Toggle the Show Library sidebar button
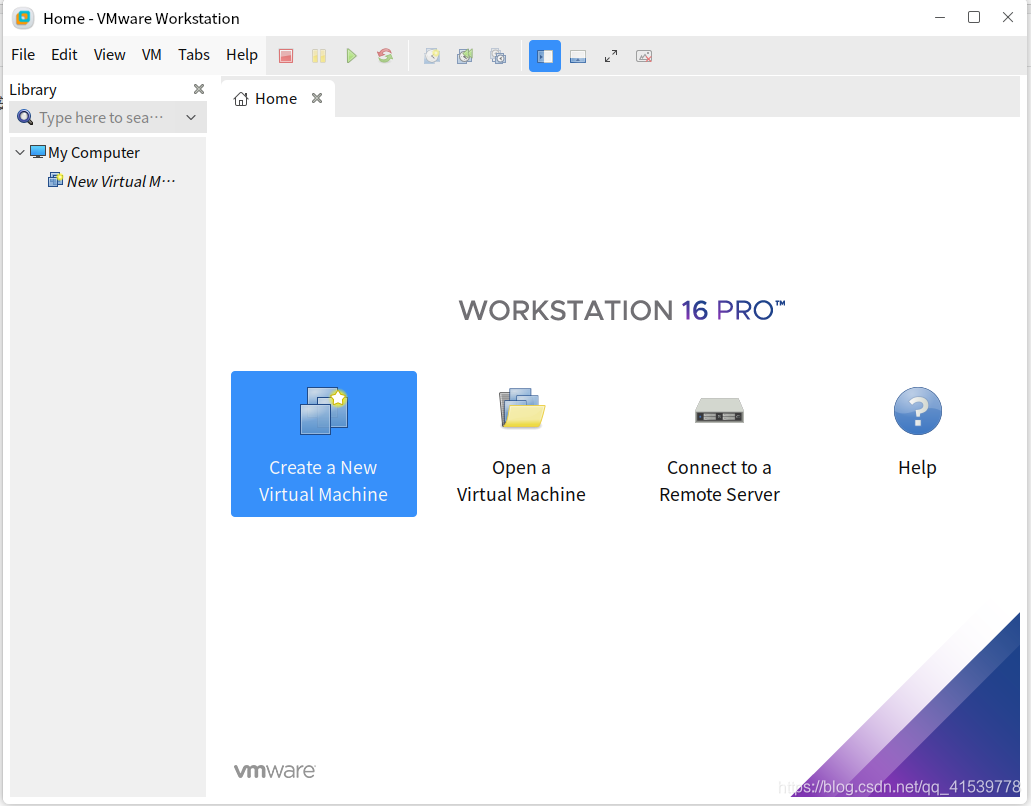1031x806 pixels. coord(545,56)
